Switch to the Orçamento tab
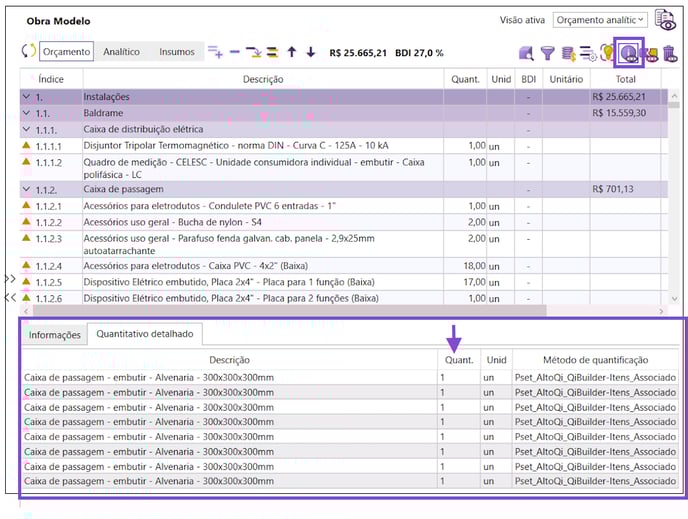This screenshot has height=519, width=688. (66, 52)
